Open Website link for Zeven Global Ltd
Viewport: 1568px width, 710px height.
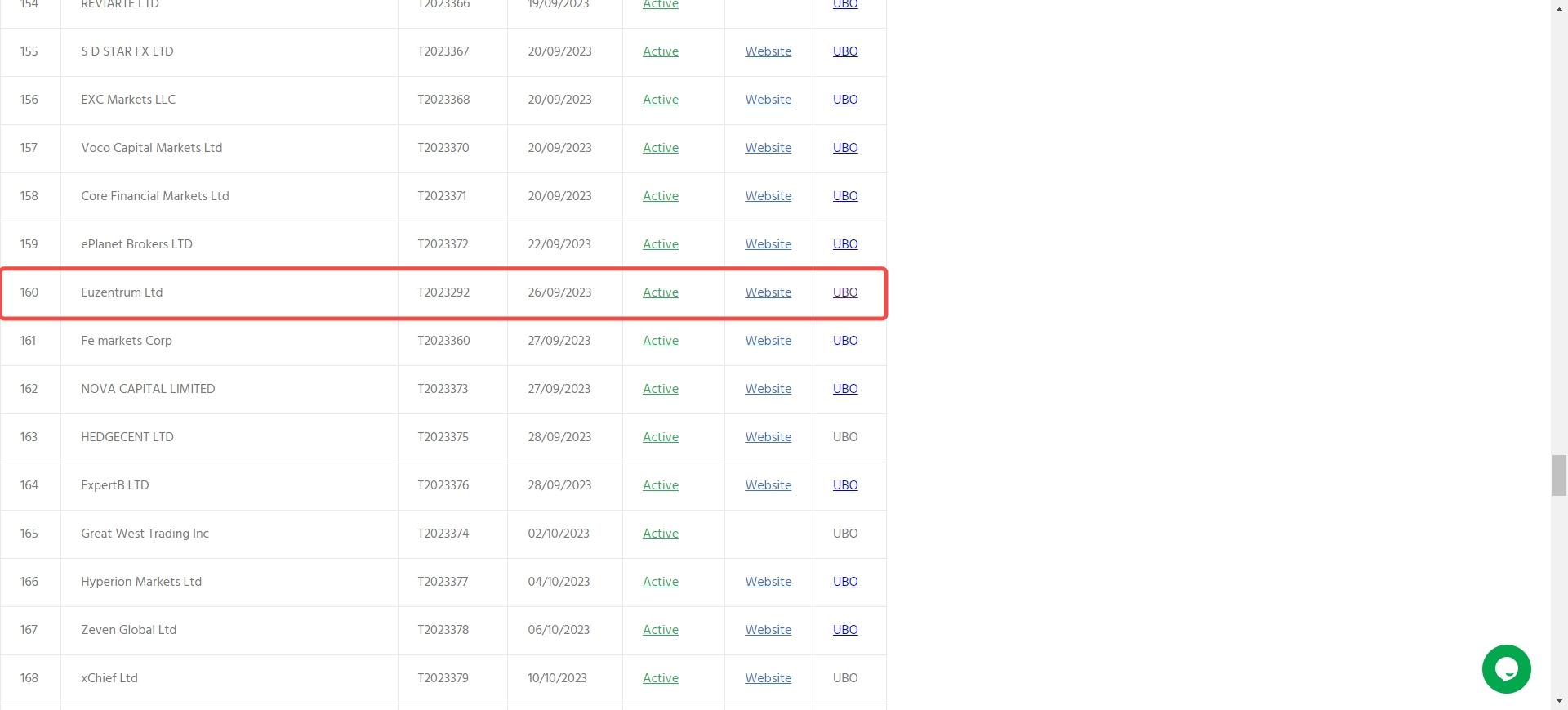pyautogui.click(x=768, y=630)
